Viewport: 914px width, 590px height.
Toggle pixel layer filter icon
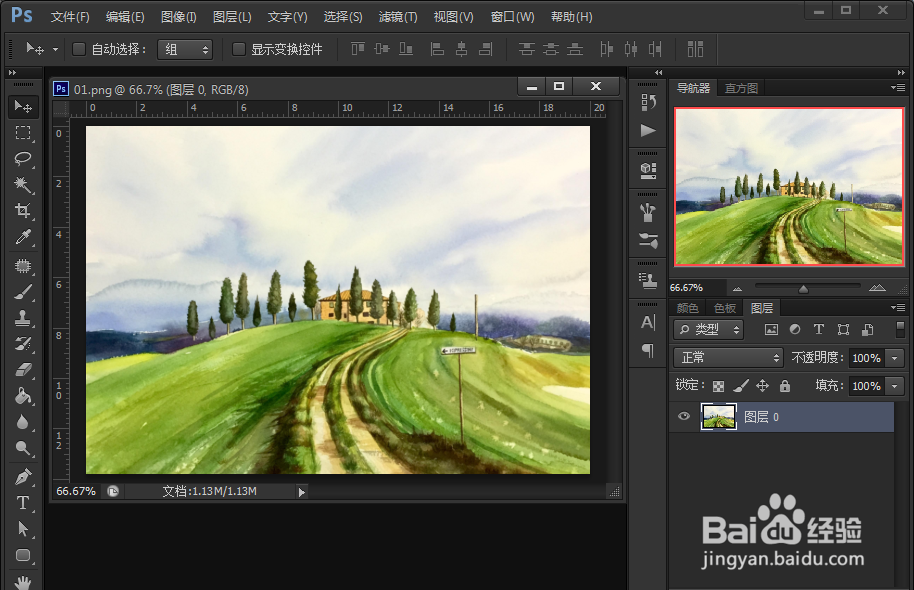point(771,329)
